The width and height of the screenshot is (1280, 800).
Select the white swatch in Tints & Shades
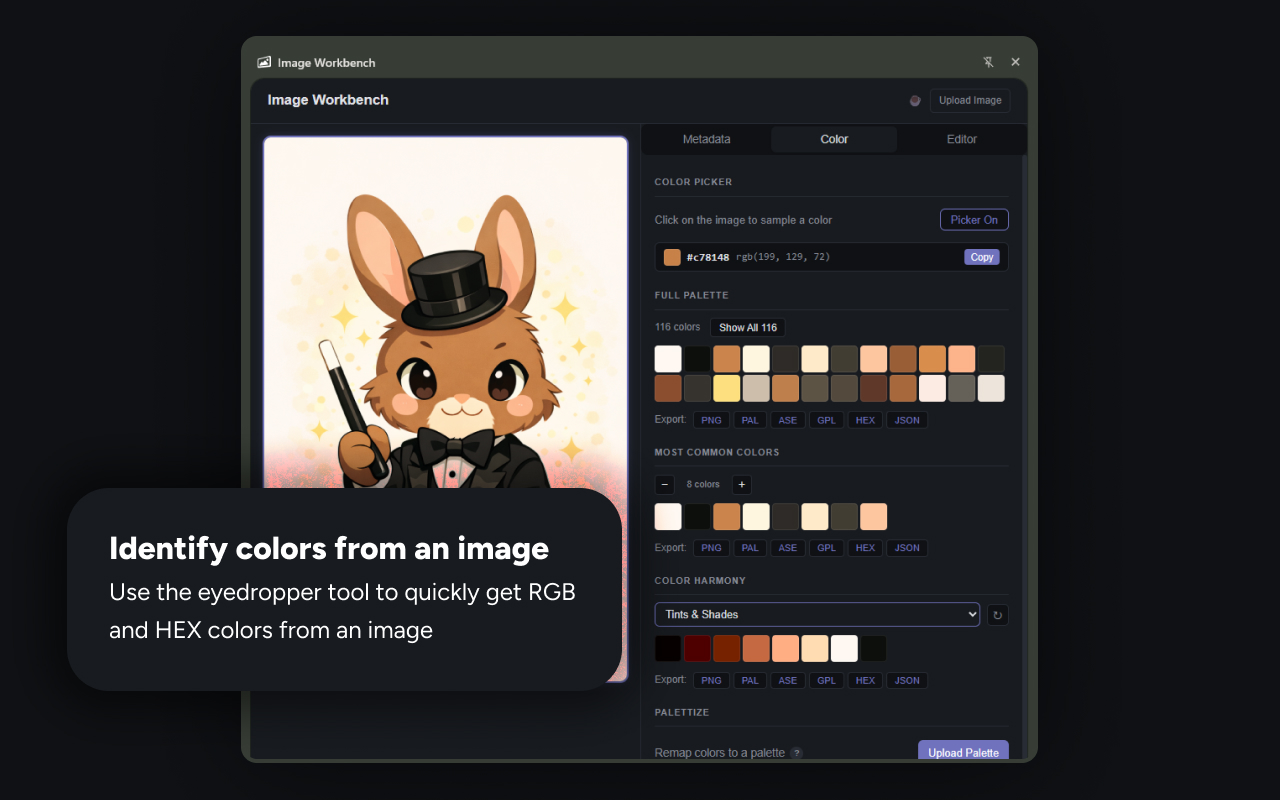point(844,648)
